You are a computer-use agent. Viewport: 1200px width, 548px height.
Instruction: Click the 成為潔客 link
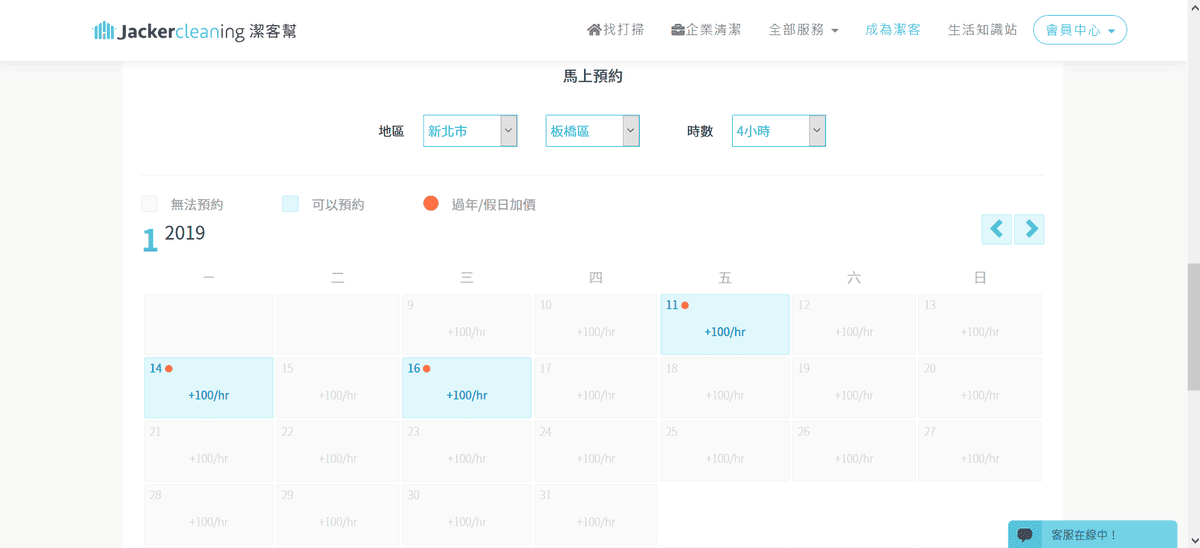(893, 30)
